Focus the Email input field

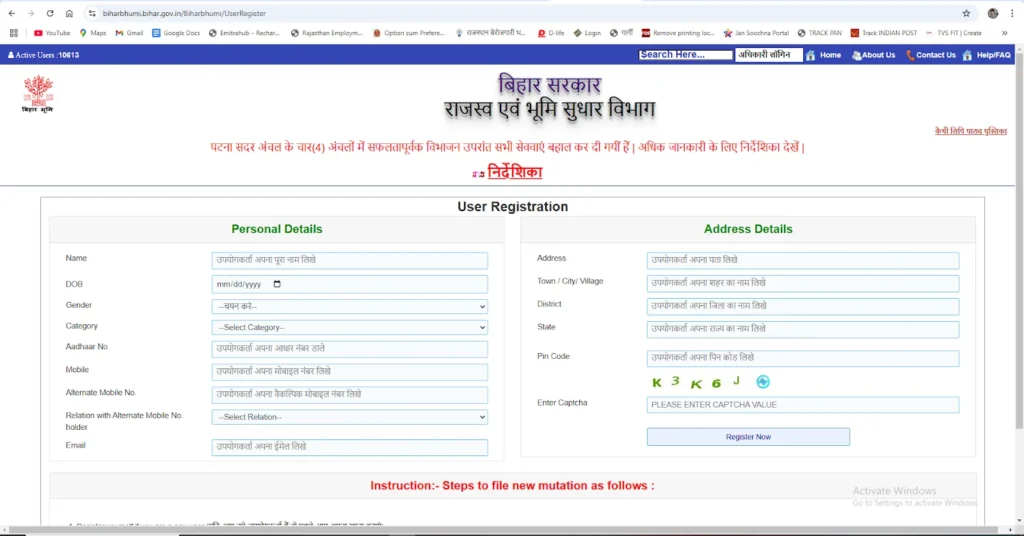point(349,447)
